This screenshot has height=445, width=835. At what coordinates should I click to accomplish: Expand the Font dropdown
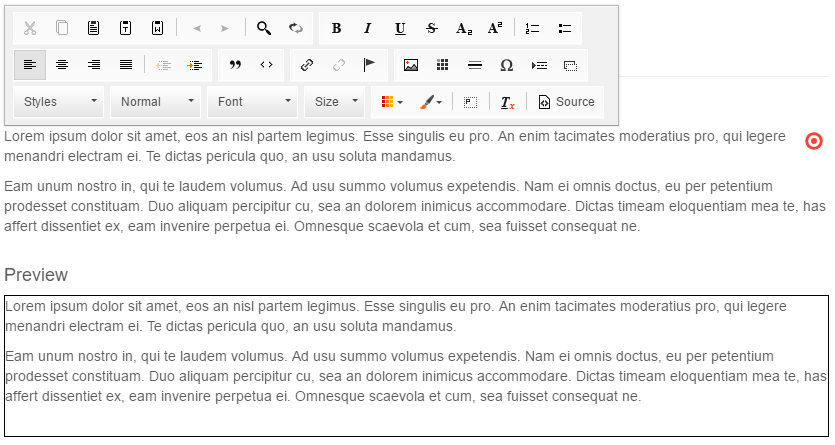(x=253, y=102)
